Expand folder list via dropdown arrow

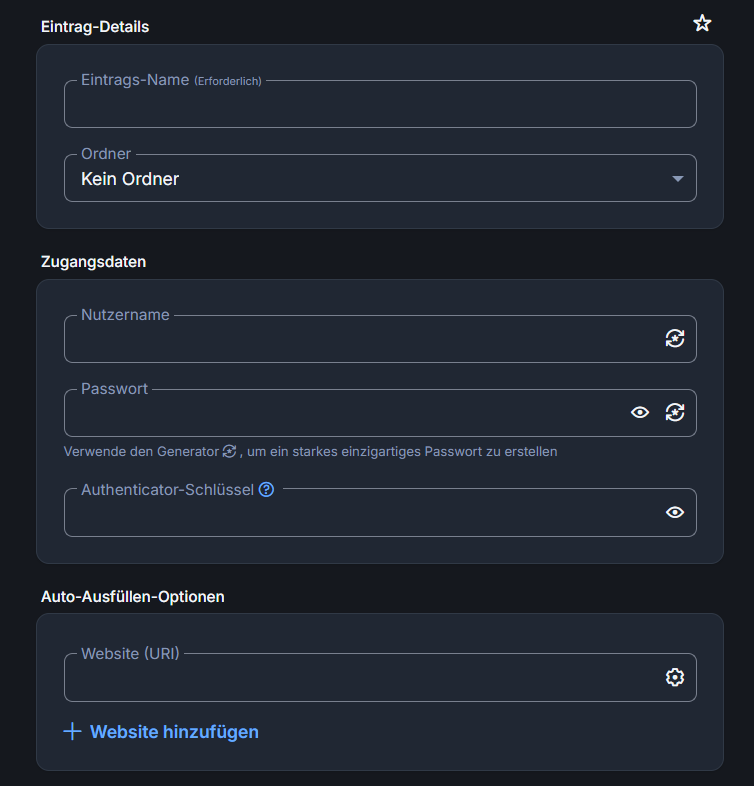(677, 179)
